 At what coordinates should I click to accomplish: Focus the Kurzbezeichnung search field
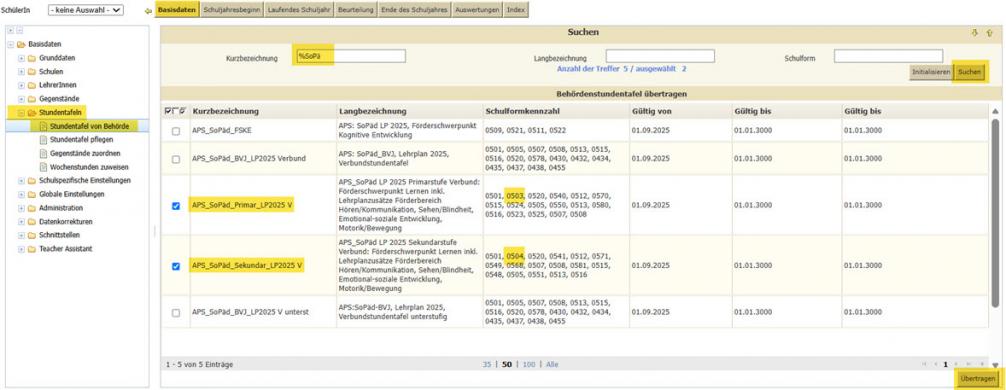(351, 56)
